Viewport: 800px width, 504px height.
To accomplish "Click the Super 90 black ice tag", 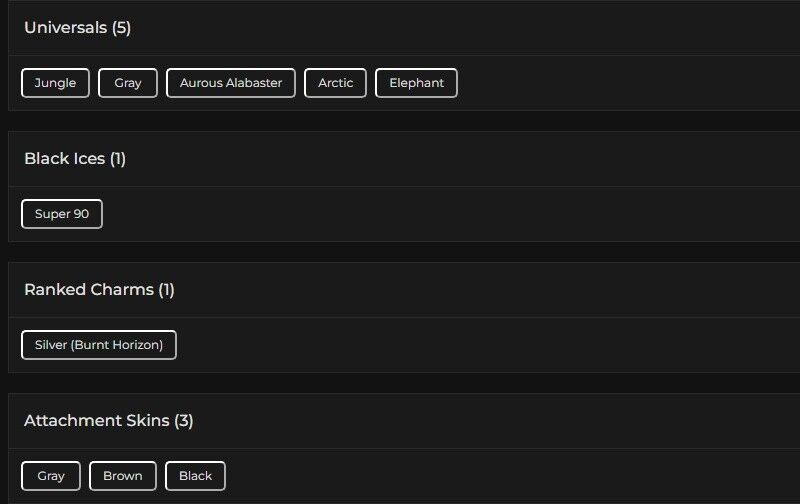I will click(62, 214).
